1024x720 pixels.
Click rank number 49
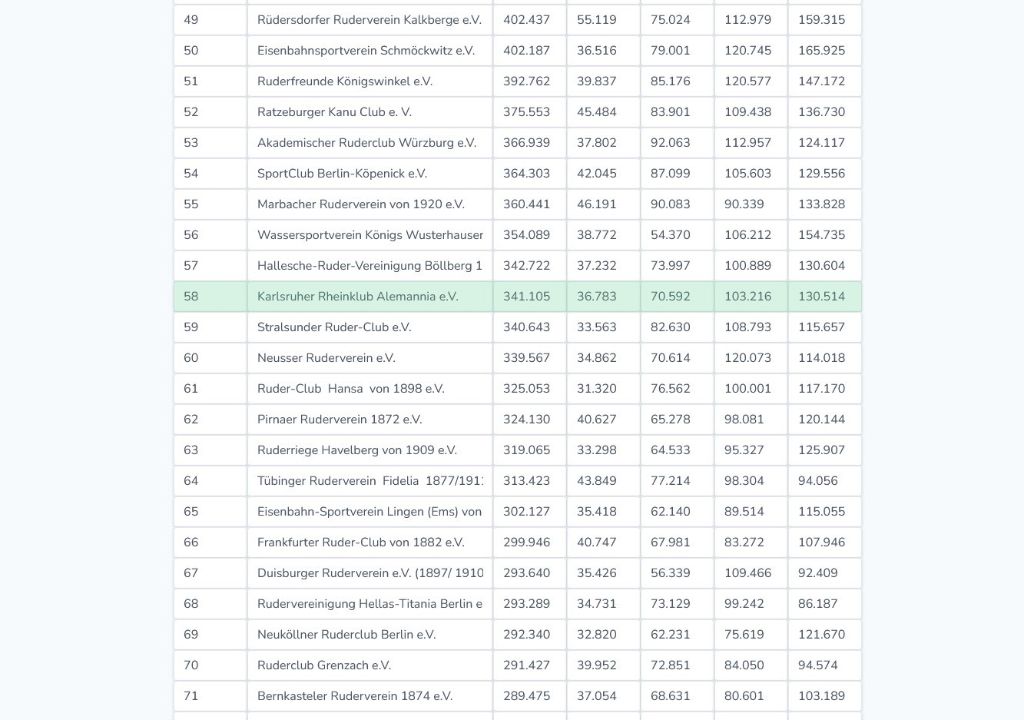click(191, 20)
